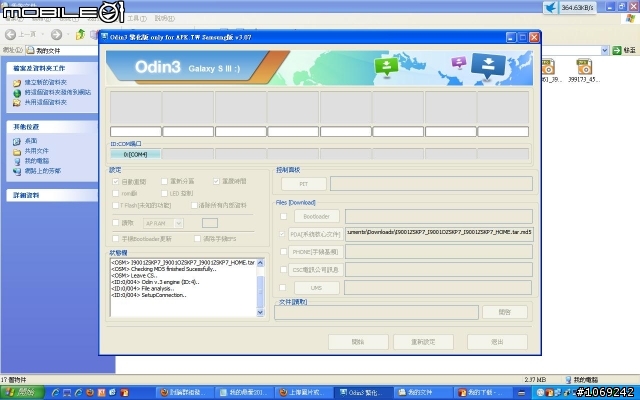The image size is (640, 400).
Task: Click the 共用這個資料夾 share icon
Action: pos(17,102)
